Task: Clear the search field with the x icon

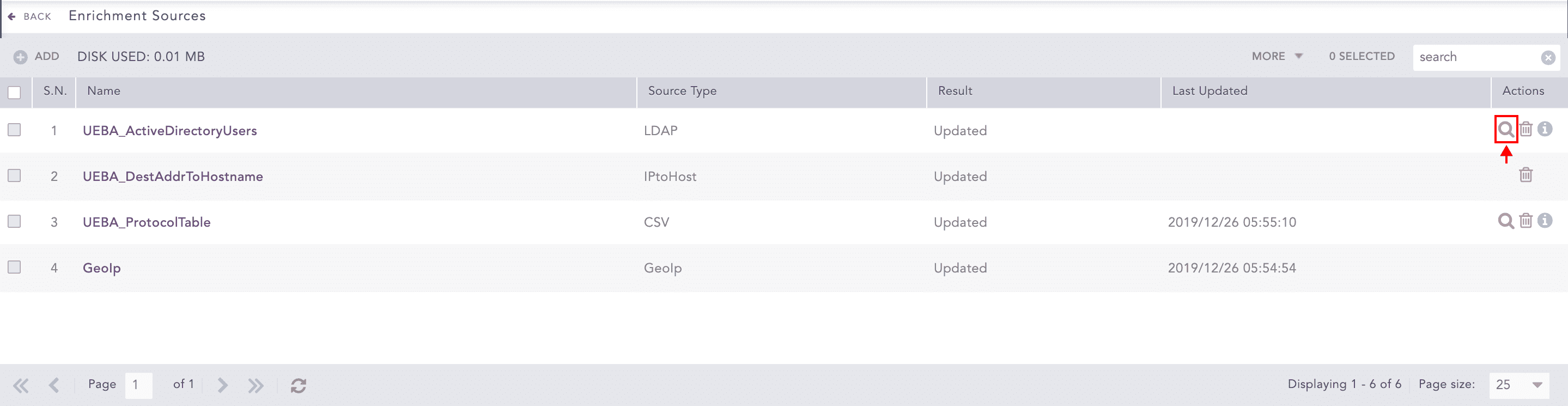Action: click(x=1548, y=57)
